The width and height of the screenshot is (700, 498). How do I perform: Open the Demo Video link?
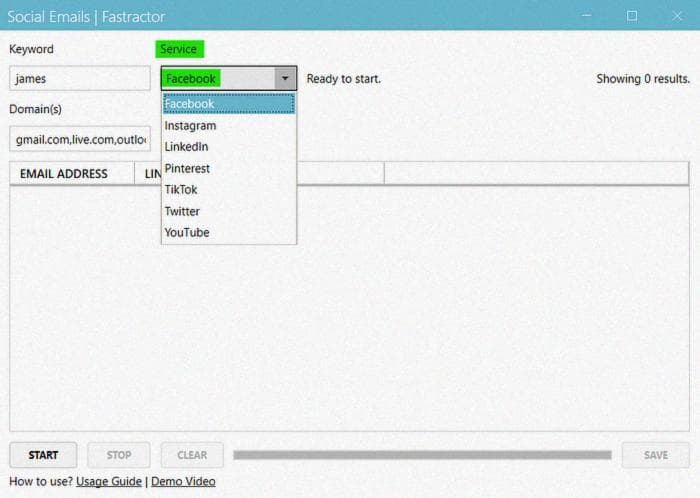pos(183,481)
